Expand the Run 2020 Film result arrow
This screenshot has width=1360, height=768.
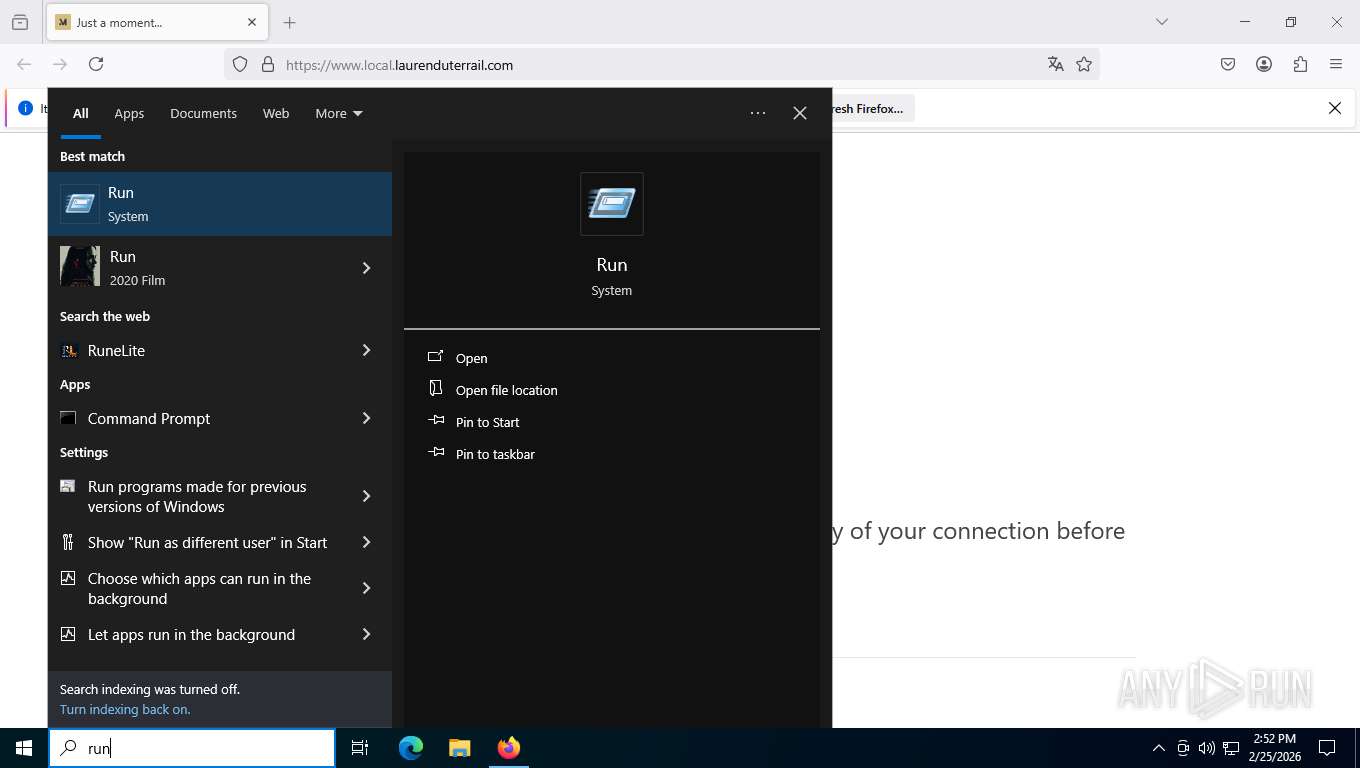tap(366, 268)
